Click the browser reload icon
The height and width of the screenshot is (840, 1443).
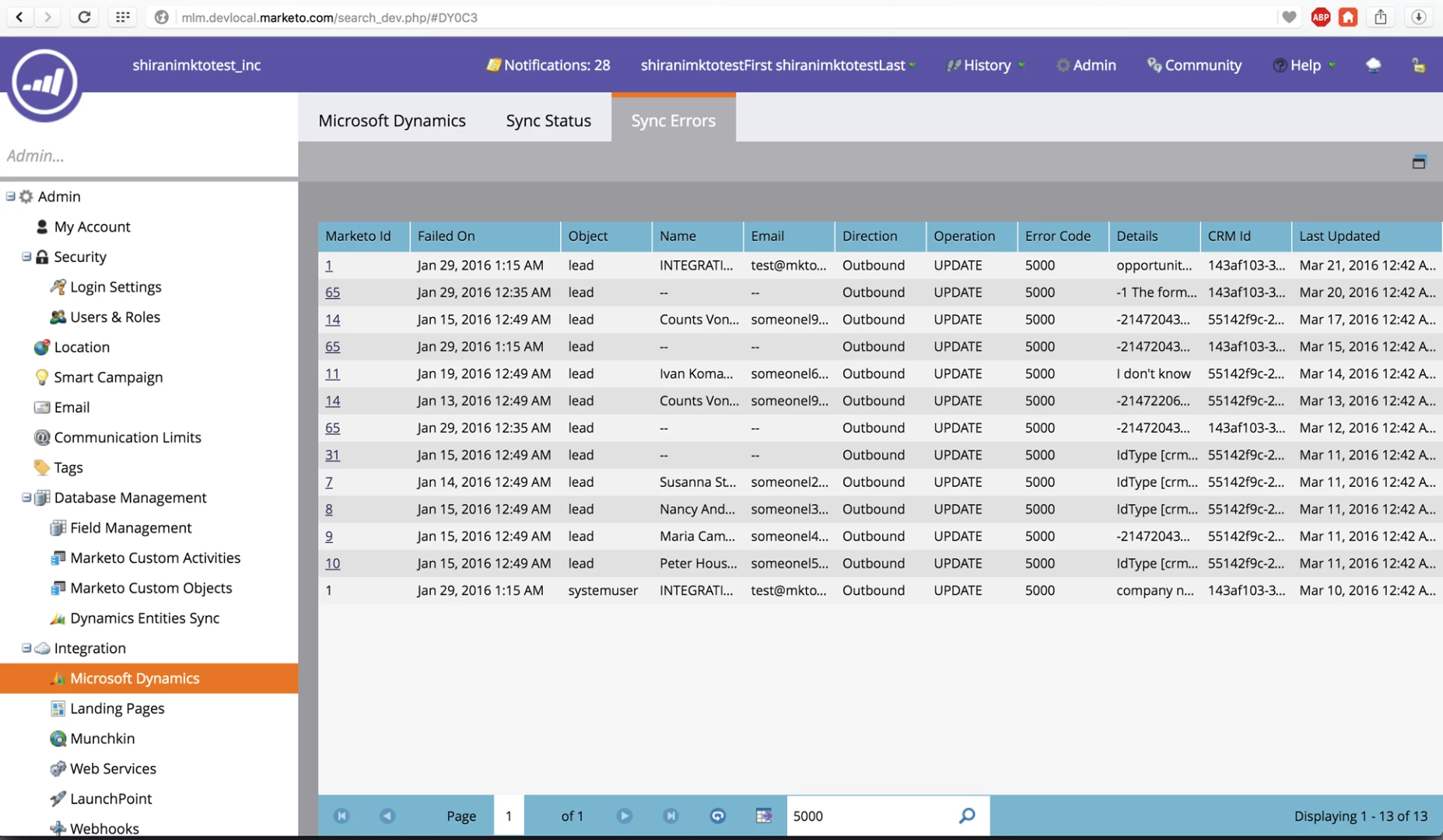pos(84,17)
